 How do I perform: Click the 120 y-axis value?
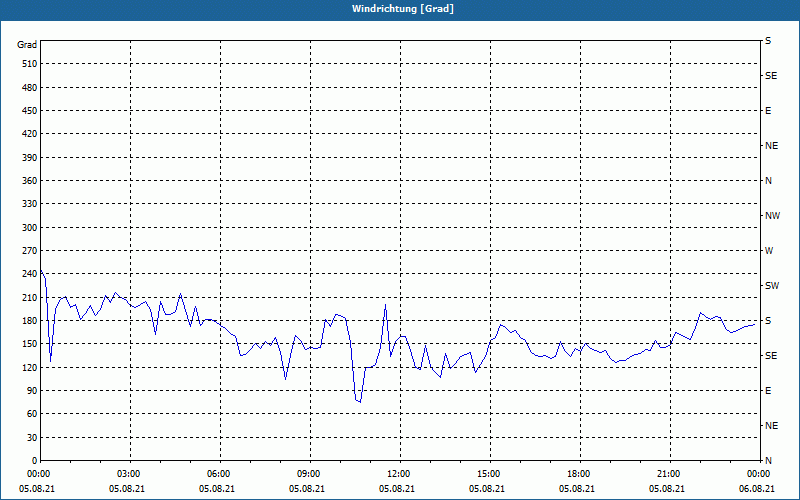(30, 367)
